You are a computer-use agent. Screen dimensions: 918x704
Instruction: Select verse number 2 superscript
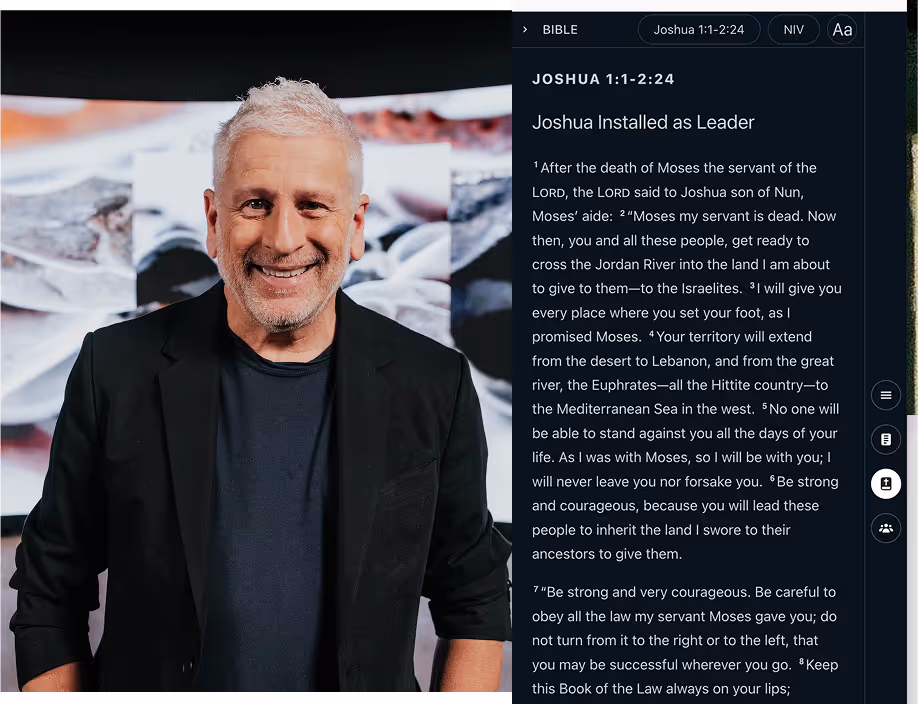(622, 213)
